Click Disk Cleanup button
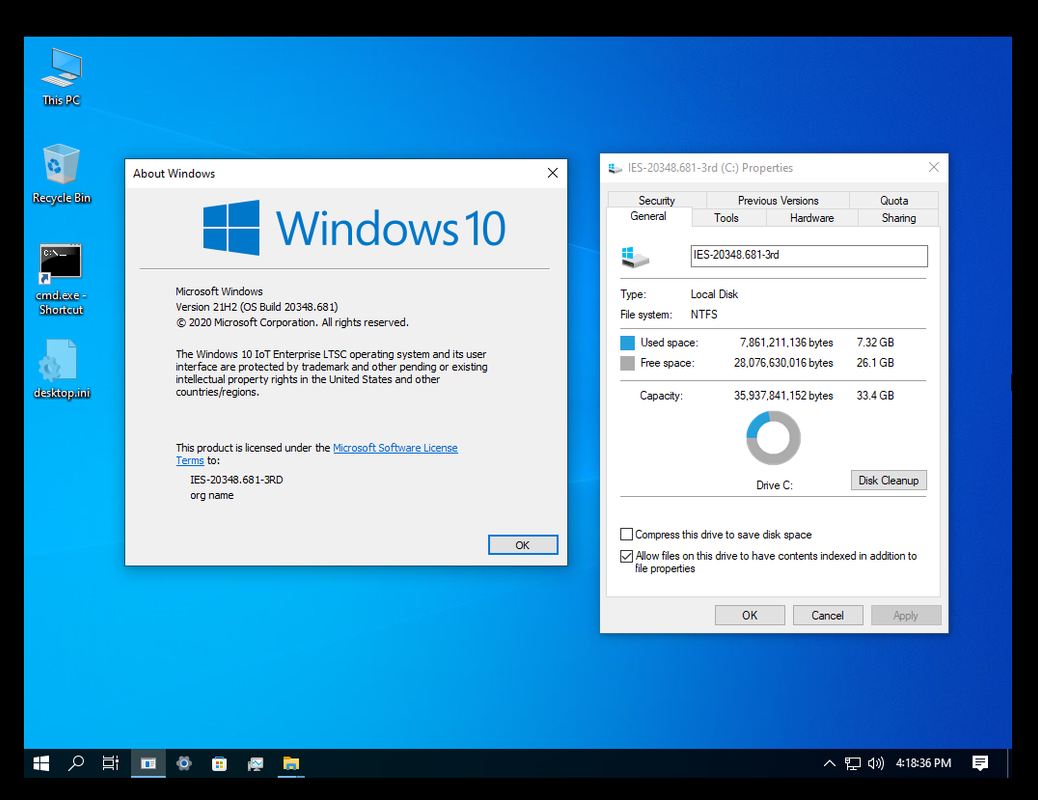The height and width of the screenshot is (800, 1038). [x=888, y=480]
